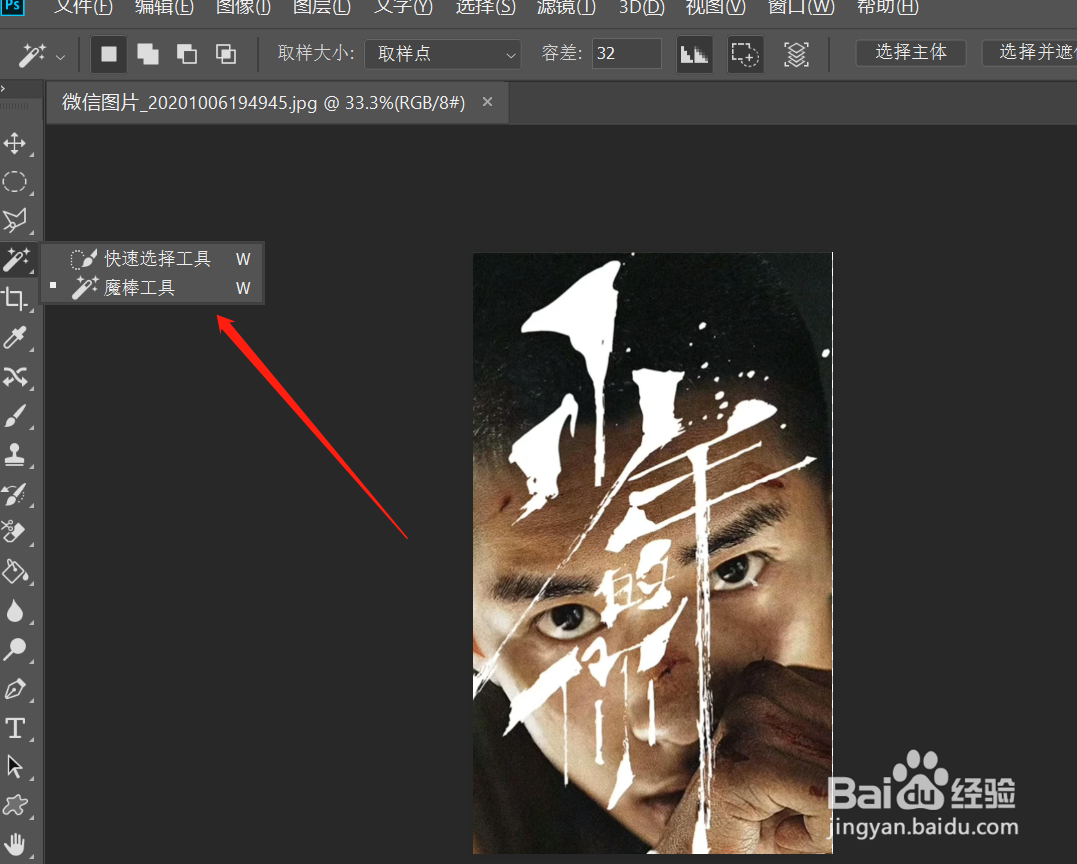Set selection mode to Subtract from Selection
The image size is (1077, 864).
[187, 54]
